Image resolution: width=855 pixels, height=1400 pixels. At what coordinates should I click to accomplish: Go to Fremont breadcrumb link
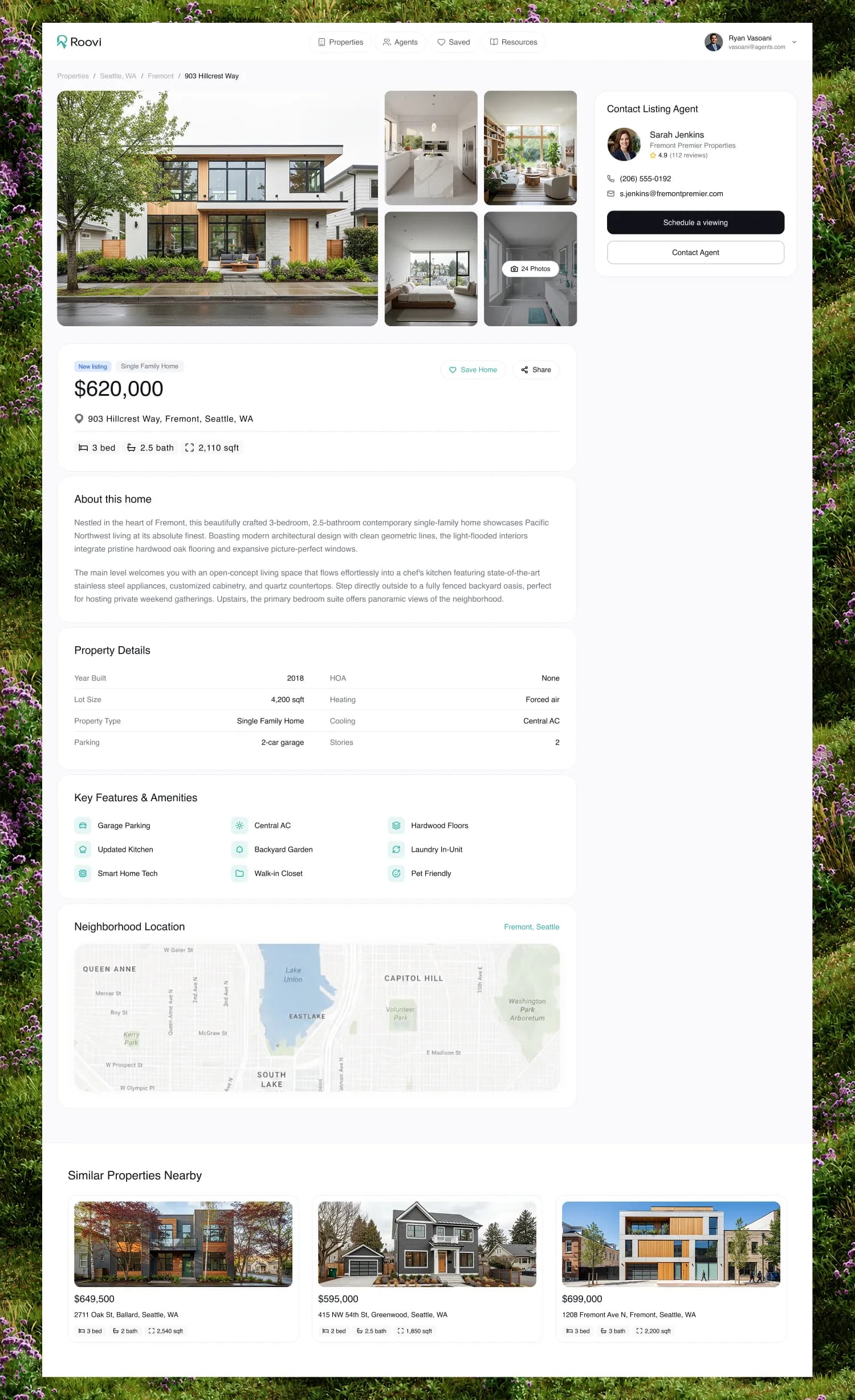coord(161,76)
